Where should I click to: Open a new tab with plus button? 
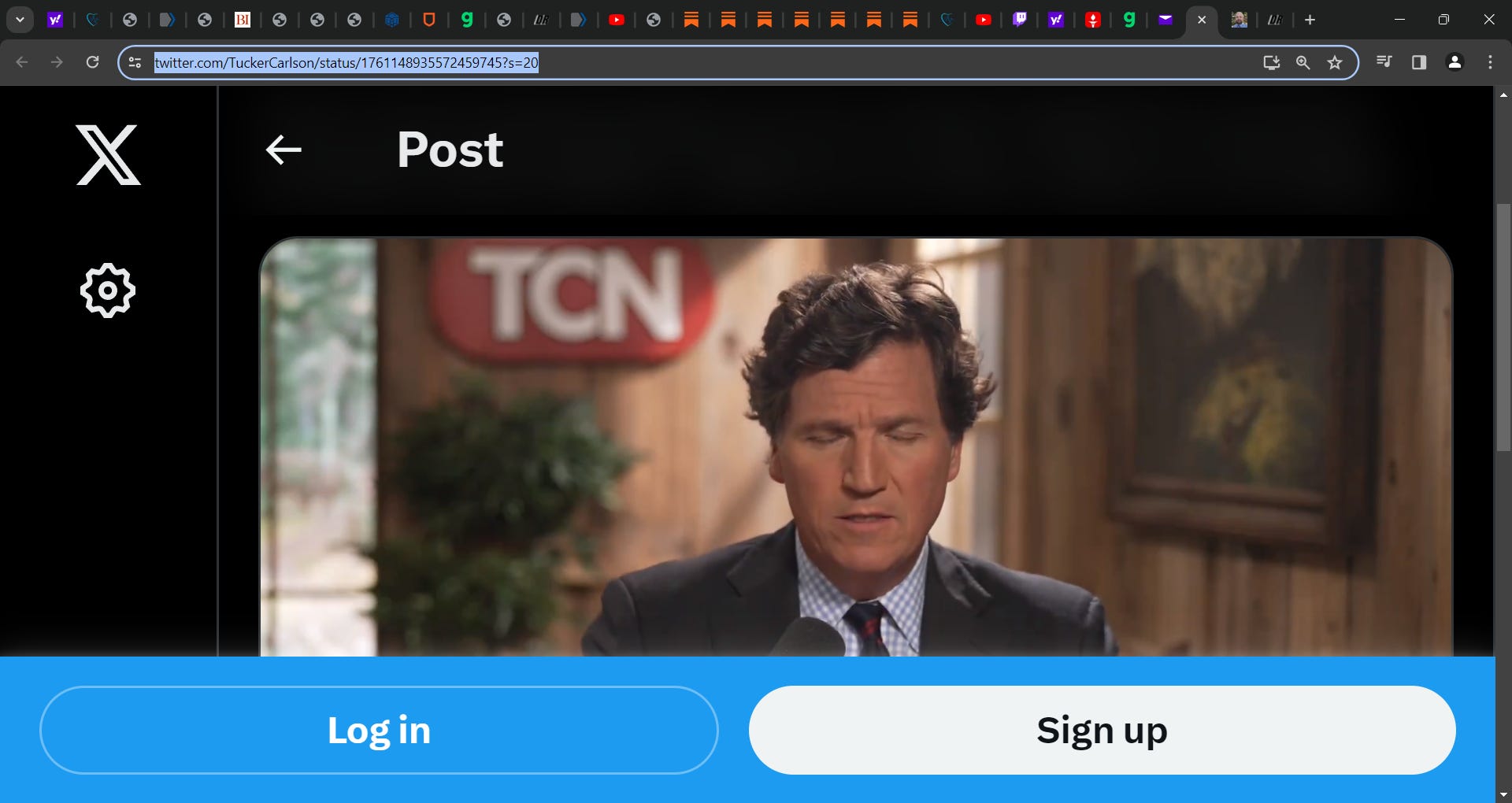[1310, 20]
